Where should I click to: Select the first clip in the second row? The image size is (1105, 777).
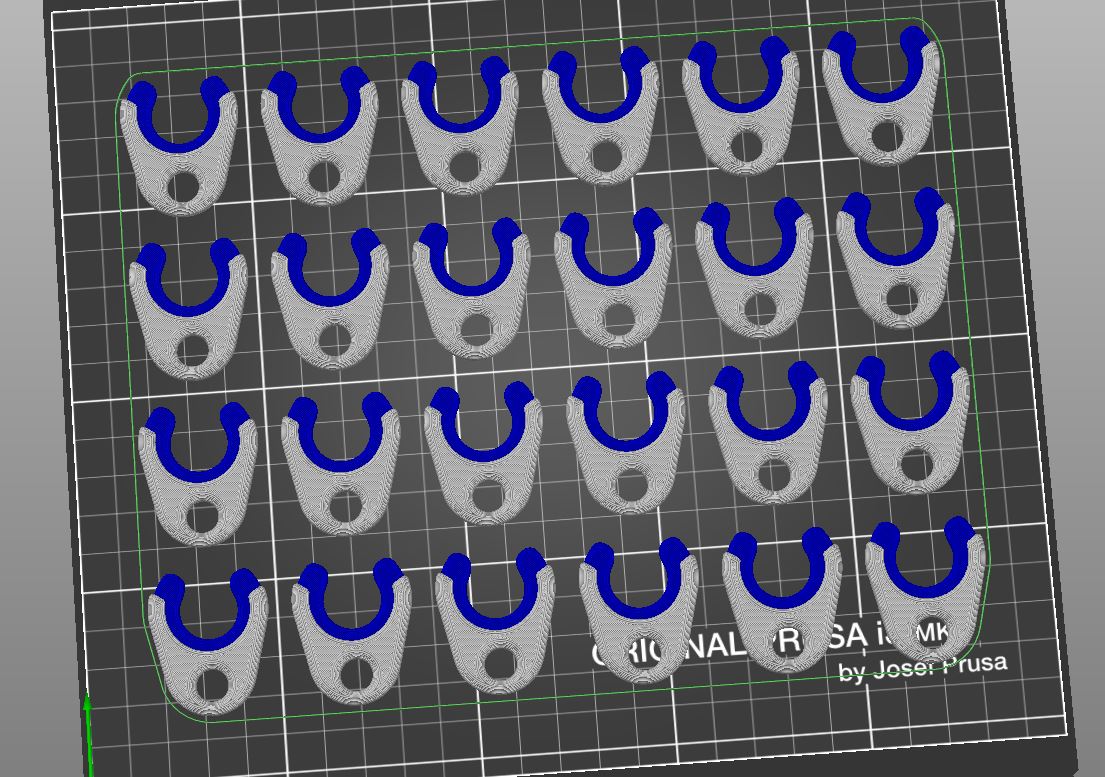[188, 309]
